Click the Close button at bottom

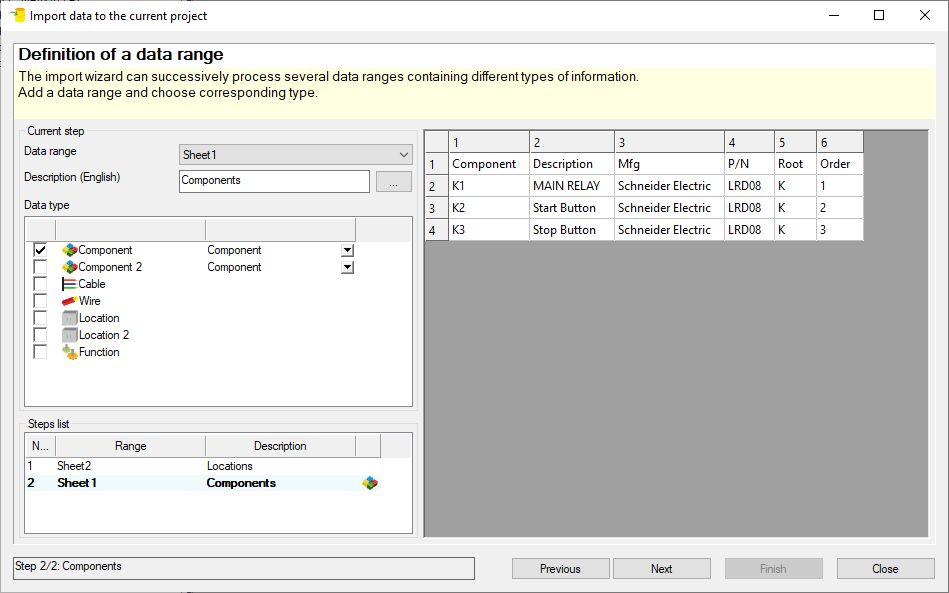[x=885, y=569]
